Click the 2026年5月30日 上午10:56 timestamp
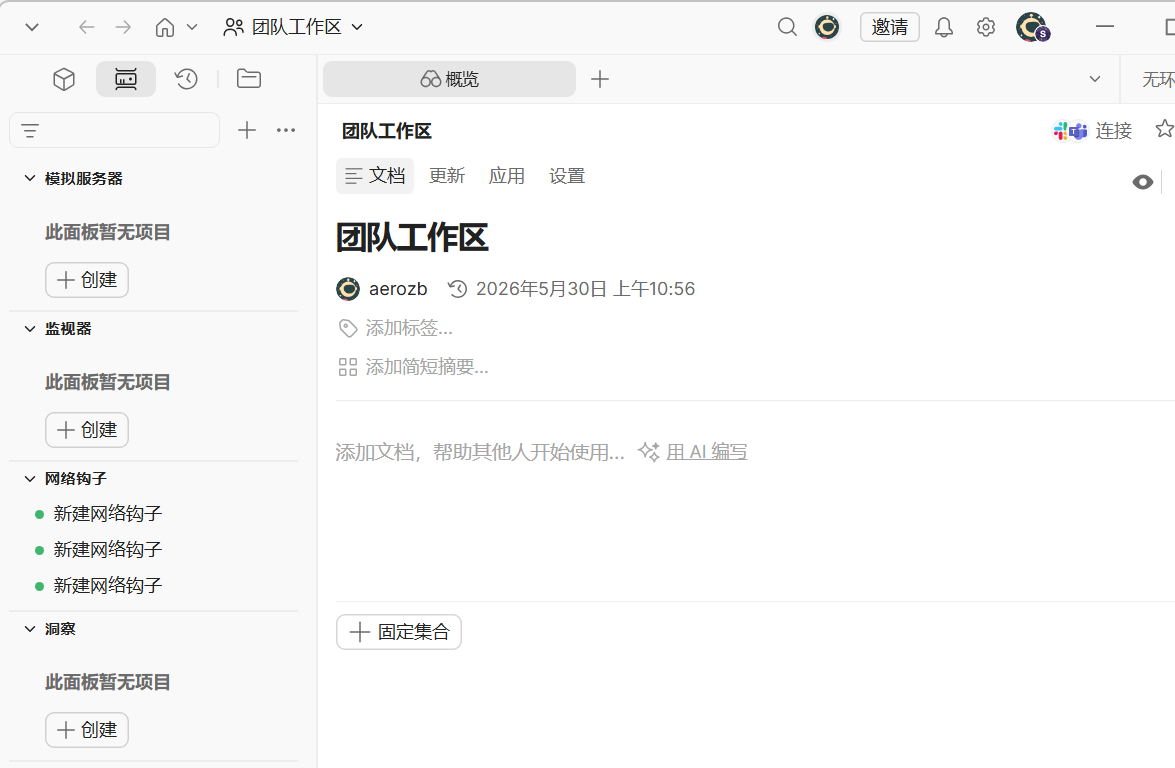The height and width of the screenshot is (768, 1175). 585,289
